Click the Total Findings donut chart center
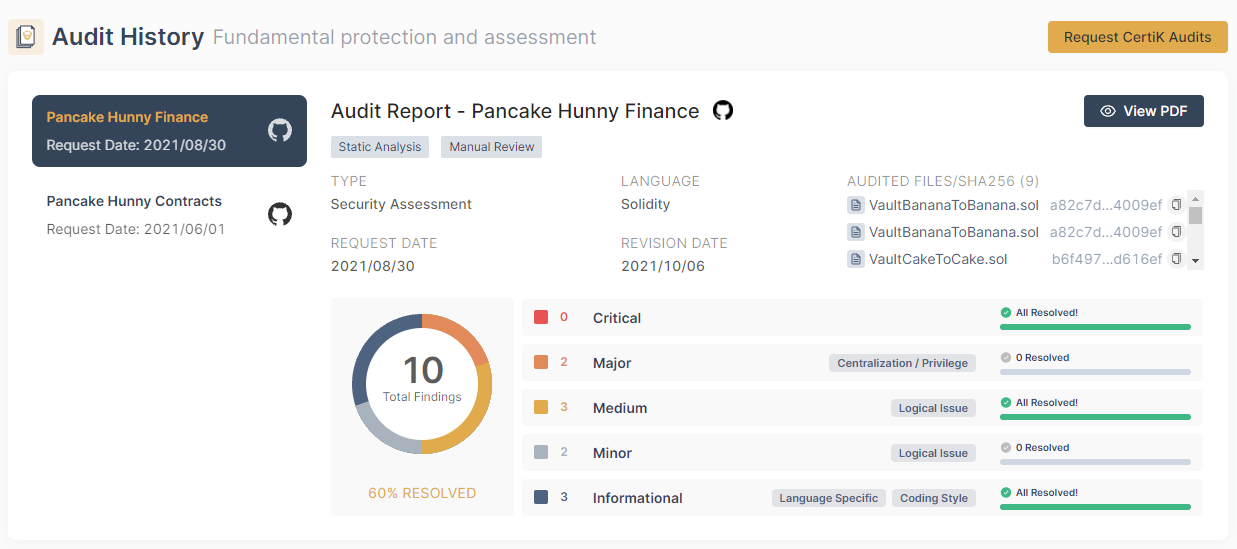 click(x=422, y=380)
